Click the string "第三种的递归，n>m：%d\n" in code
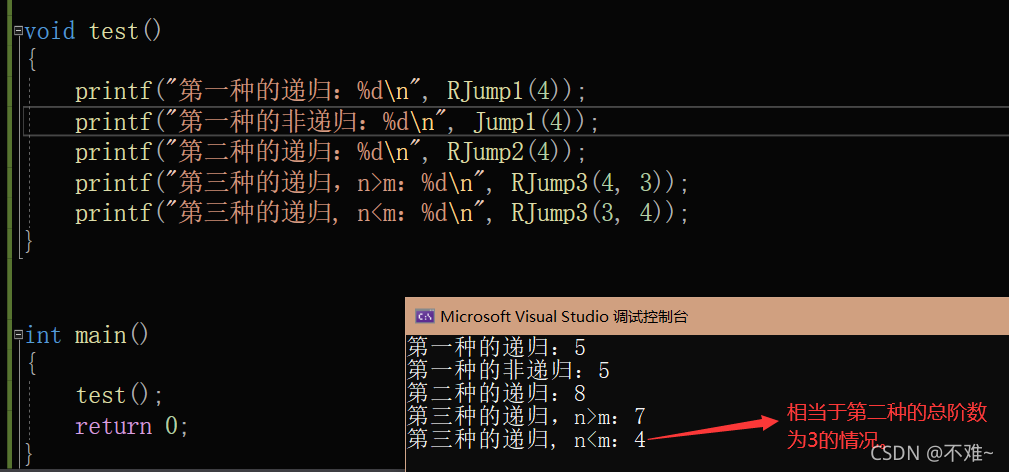Viewport: 1009px width, 472px height. 326,184
